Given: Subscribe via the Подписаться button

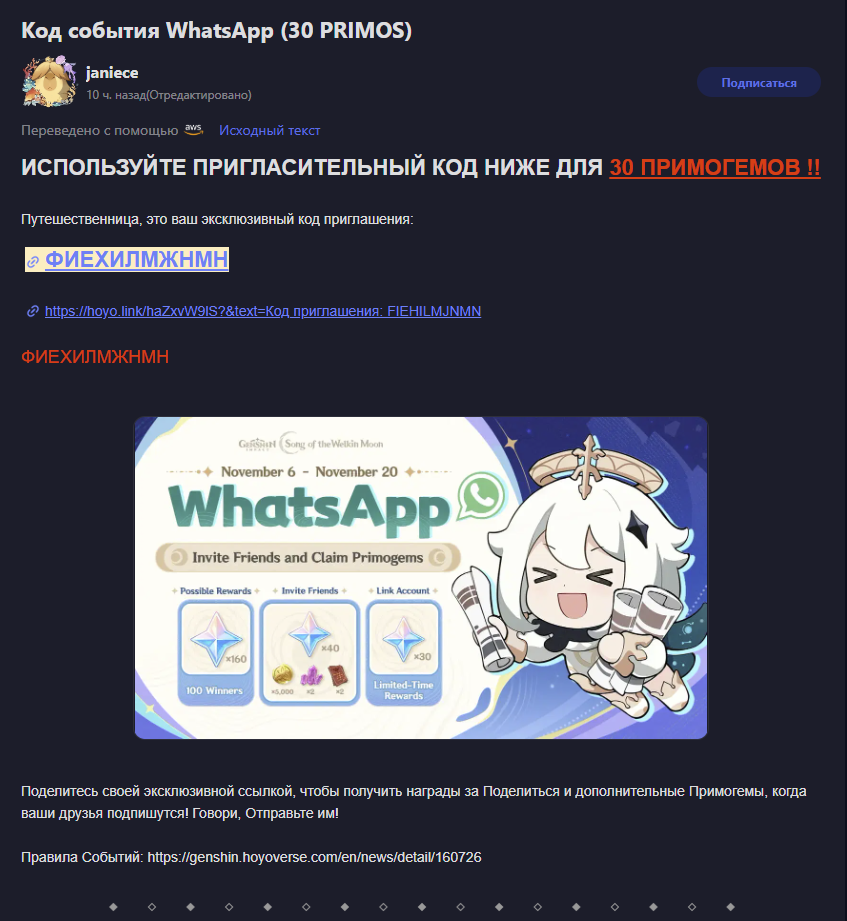Looking at the screenshot, I should coord(758,83).
